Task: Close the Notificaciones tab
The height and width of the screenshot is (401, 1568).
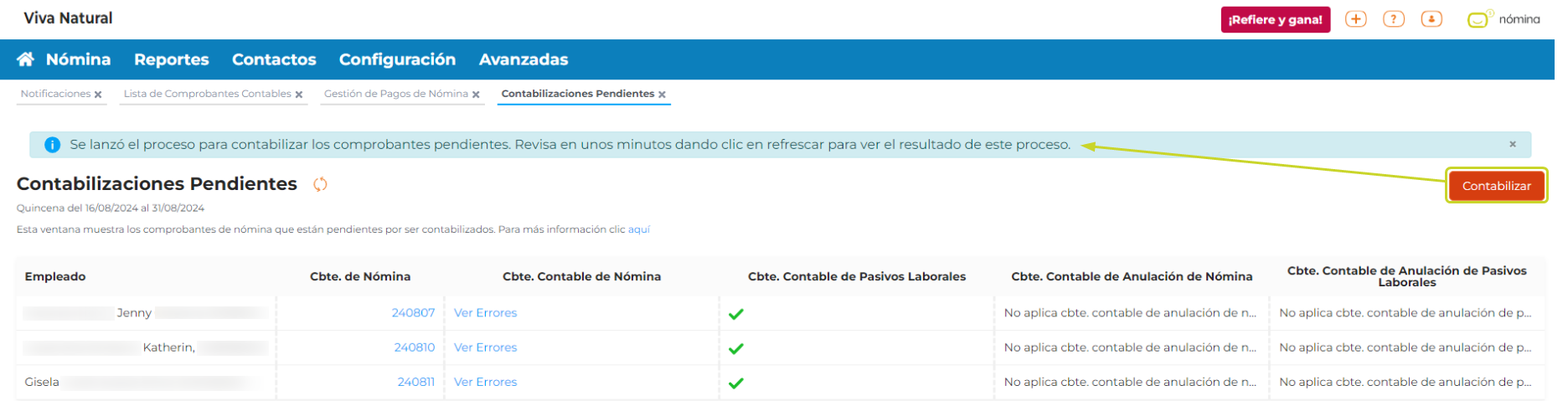Action: pos(98,95)
